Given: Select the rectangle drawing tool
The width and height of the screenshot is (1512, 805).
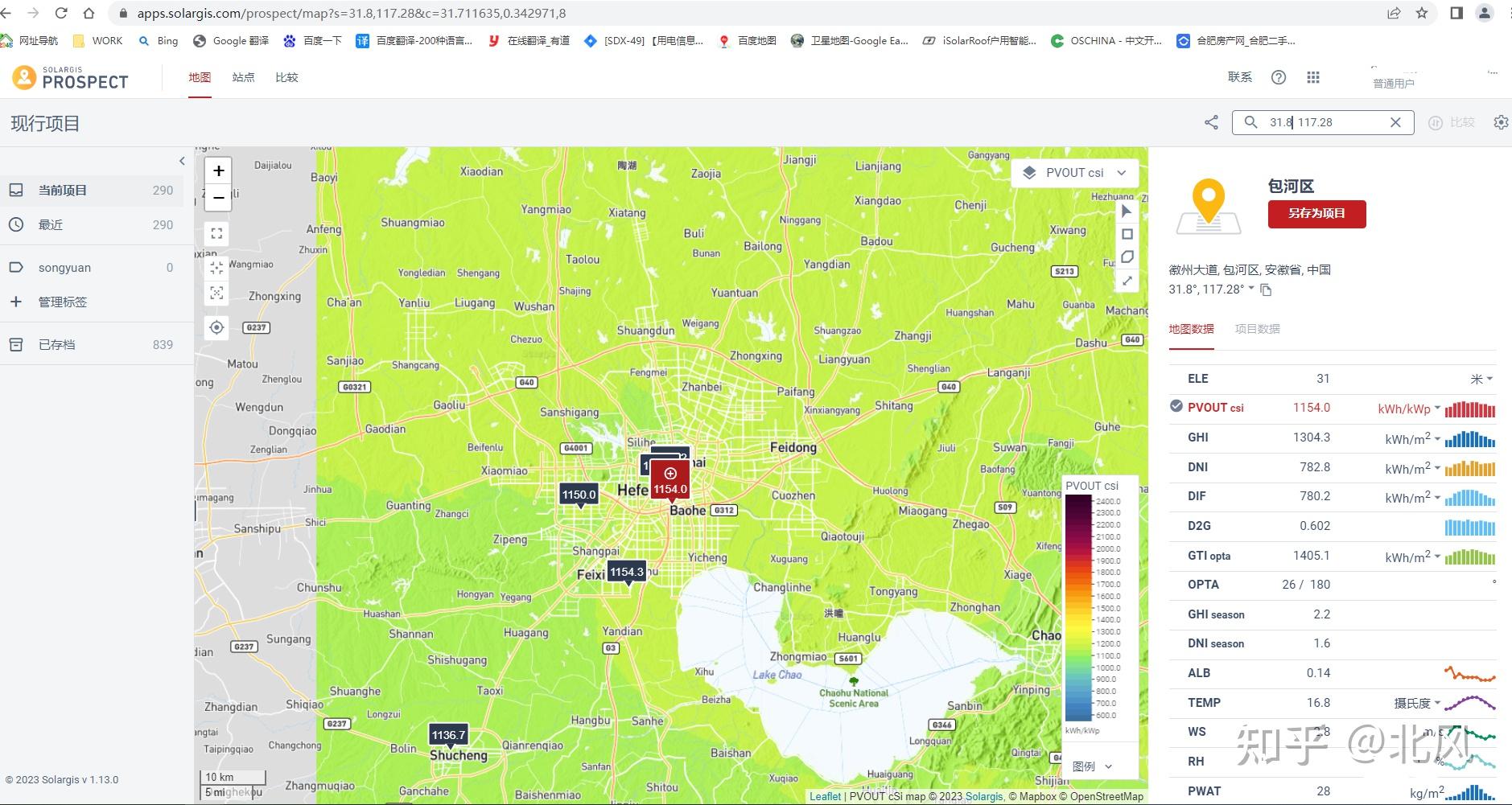Looking at the screenshot, I should coord(1127,234).
